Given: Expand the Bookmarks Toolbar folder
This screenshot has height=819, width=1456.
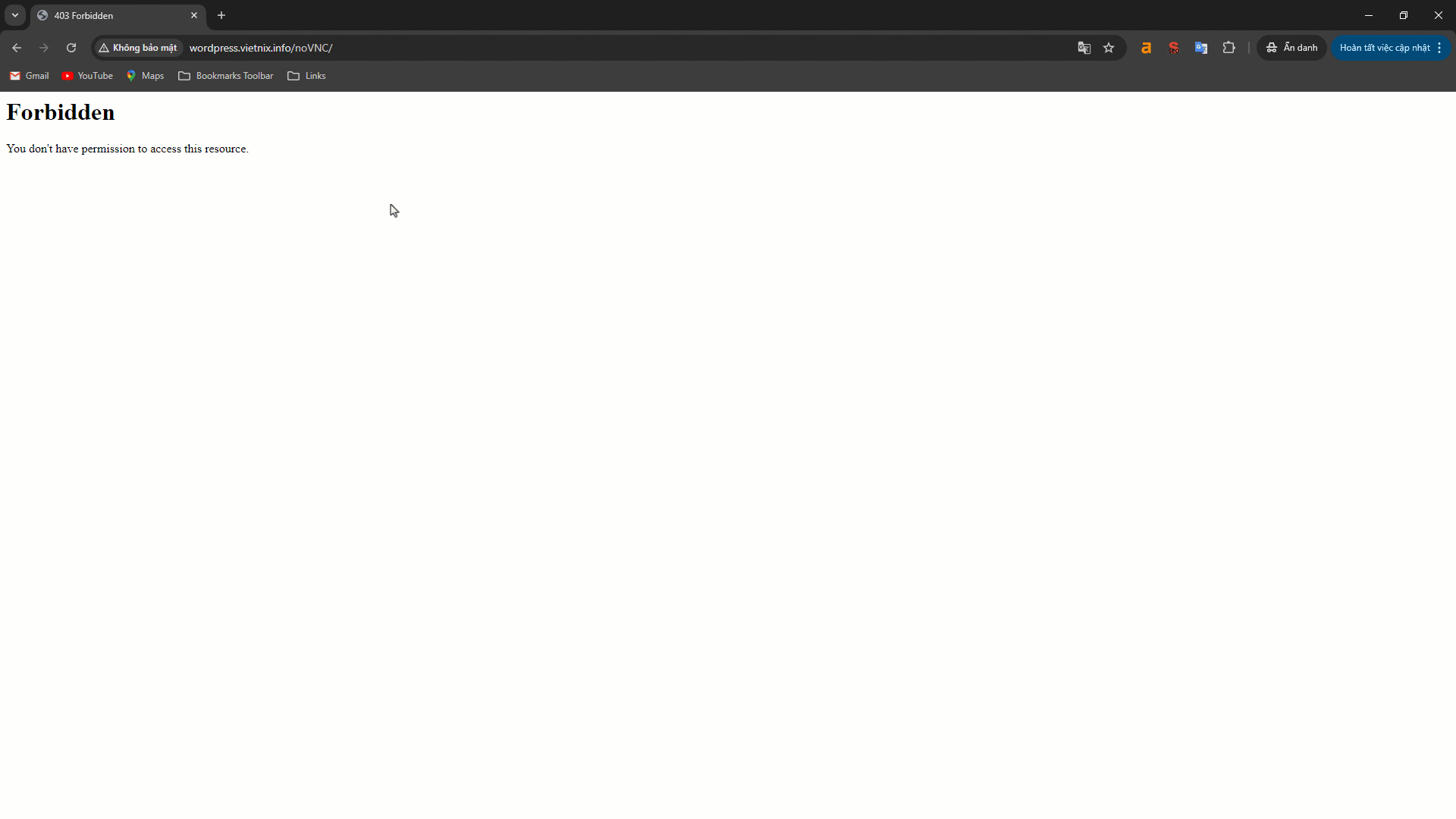Looking at the screenshot, I should pyautogui.click(x=225, y=76).
